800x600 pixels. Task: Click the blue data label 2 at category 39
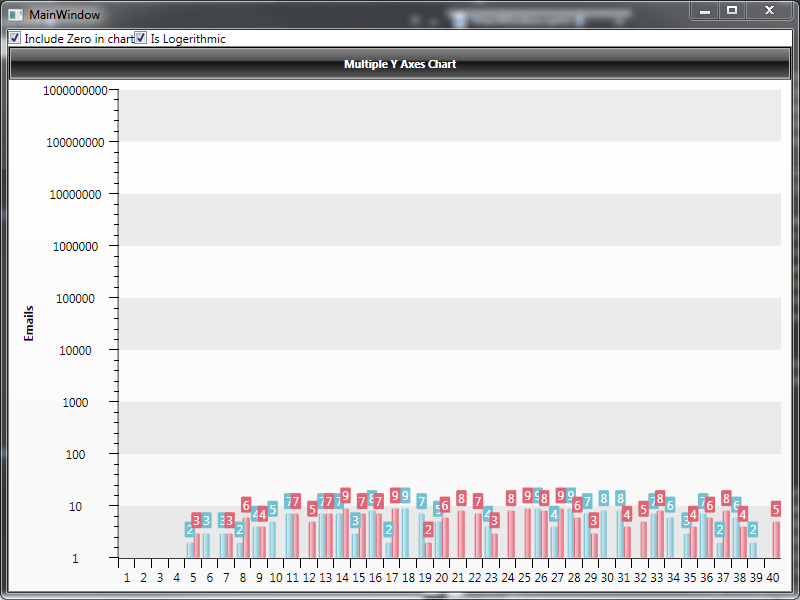coord(753,530)
